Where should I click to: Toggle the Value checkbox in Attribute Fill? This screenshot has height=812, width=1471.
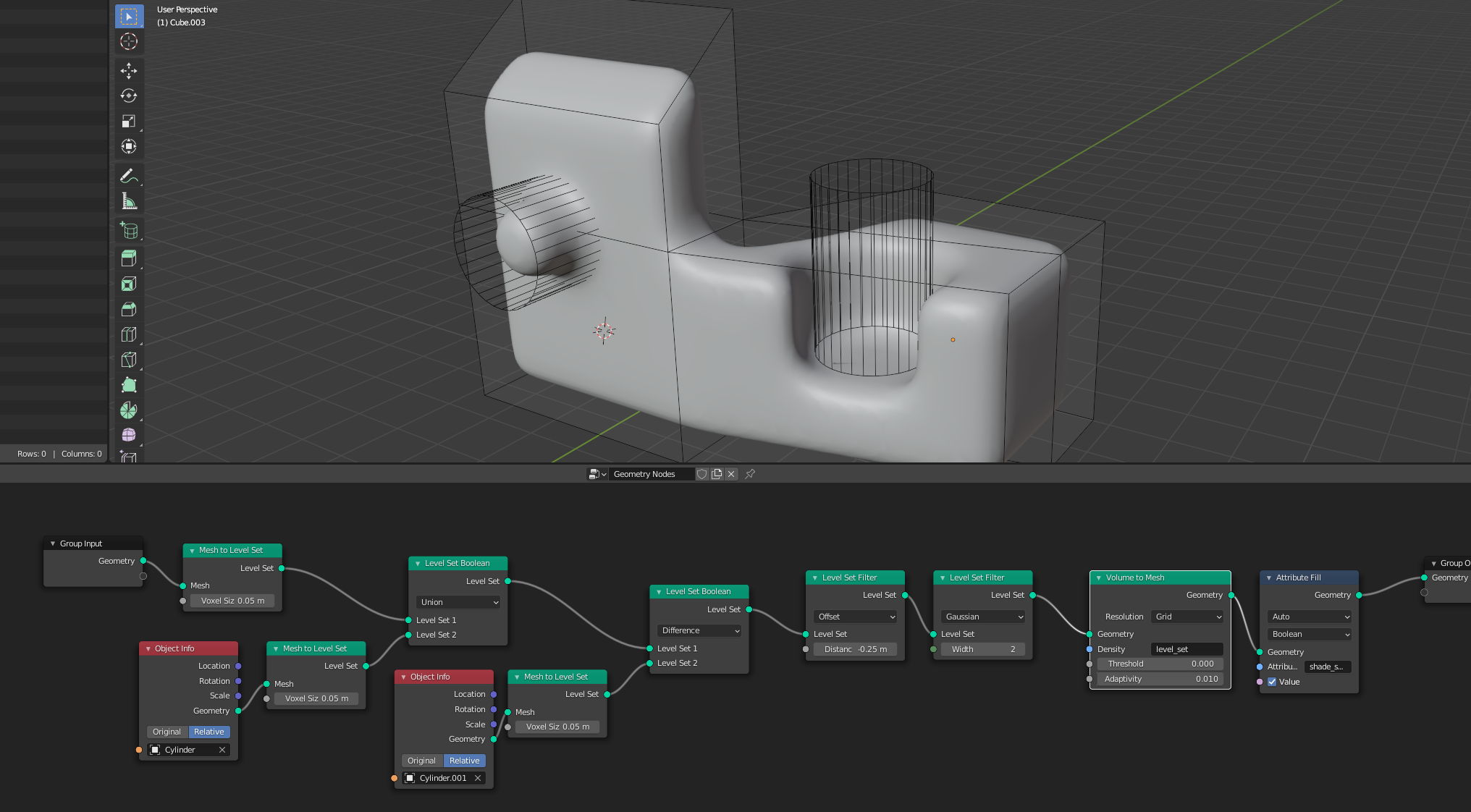point(1272,682)
